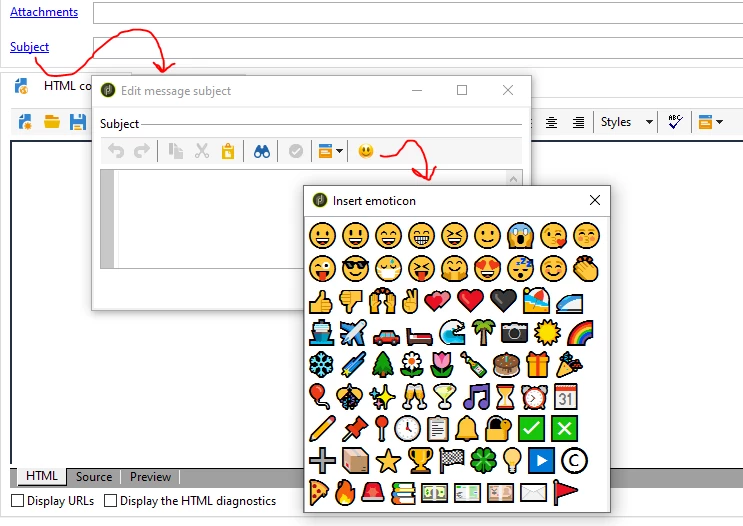
Task: Click the main Subject input field
Action: coord(418,48)
